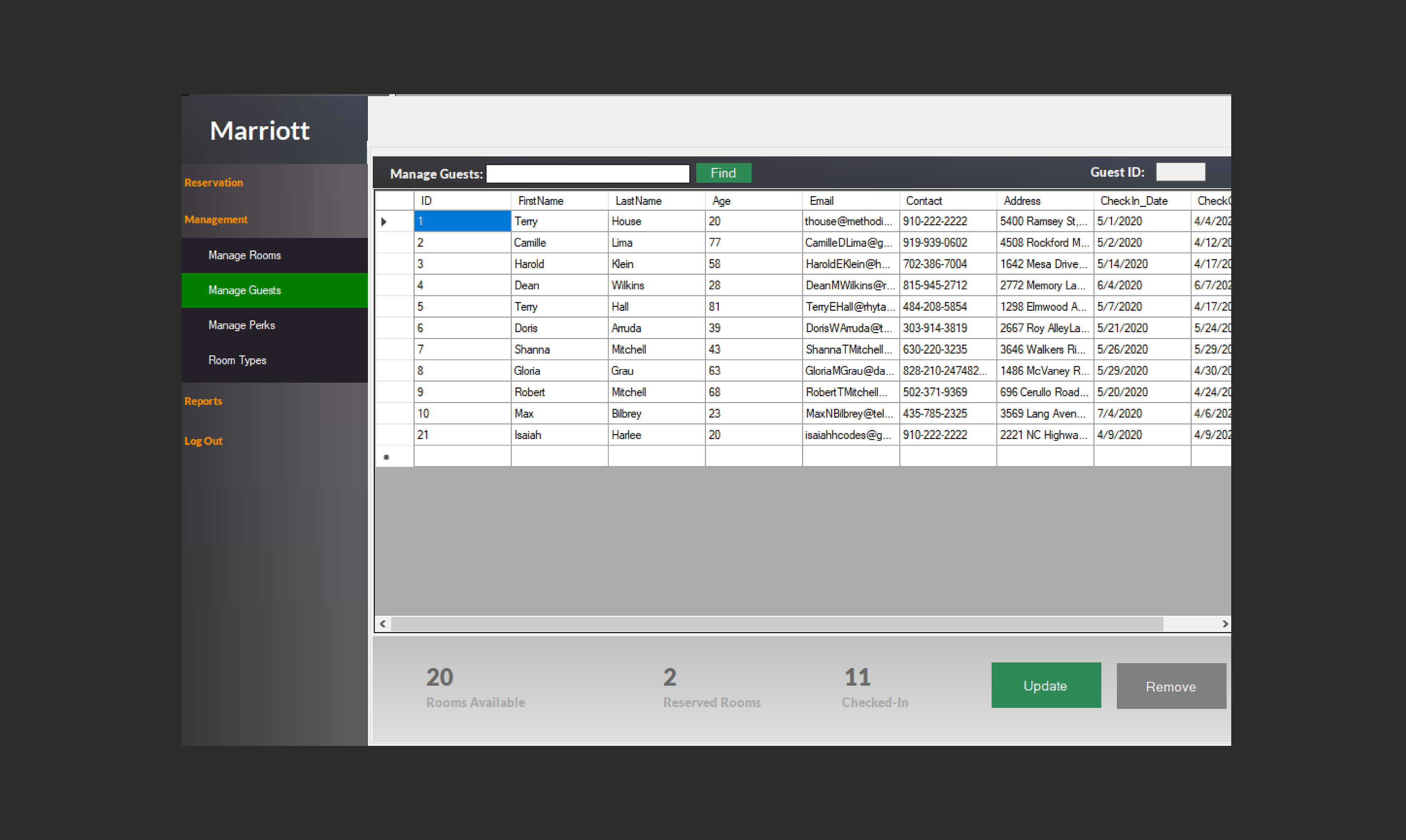The height and width of the screenshot is (840, 1406).
Task: Click contact cell 435-785-2325
Action: 948,414
